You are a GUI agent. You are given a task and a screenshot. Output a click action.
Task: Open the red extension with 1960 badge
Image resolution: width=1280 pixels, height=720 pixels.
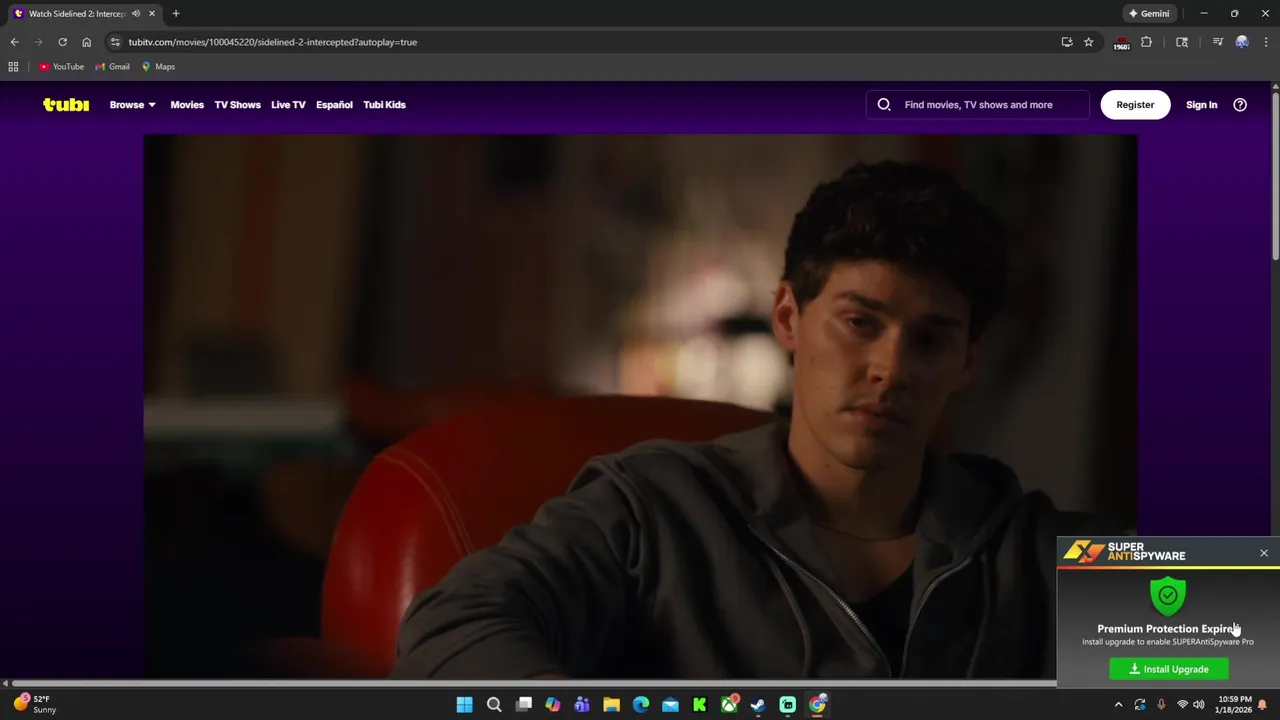coord(1122,43)
